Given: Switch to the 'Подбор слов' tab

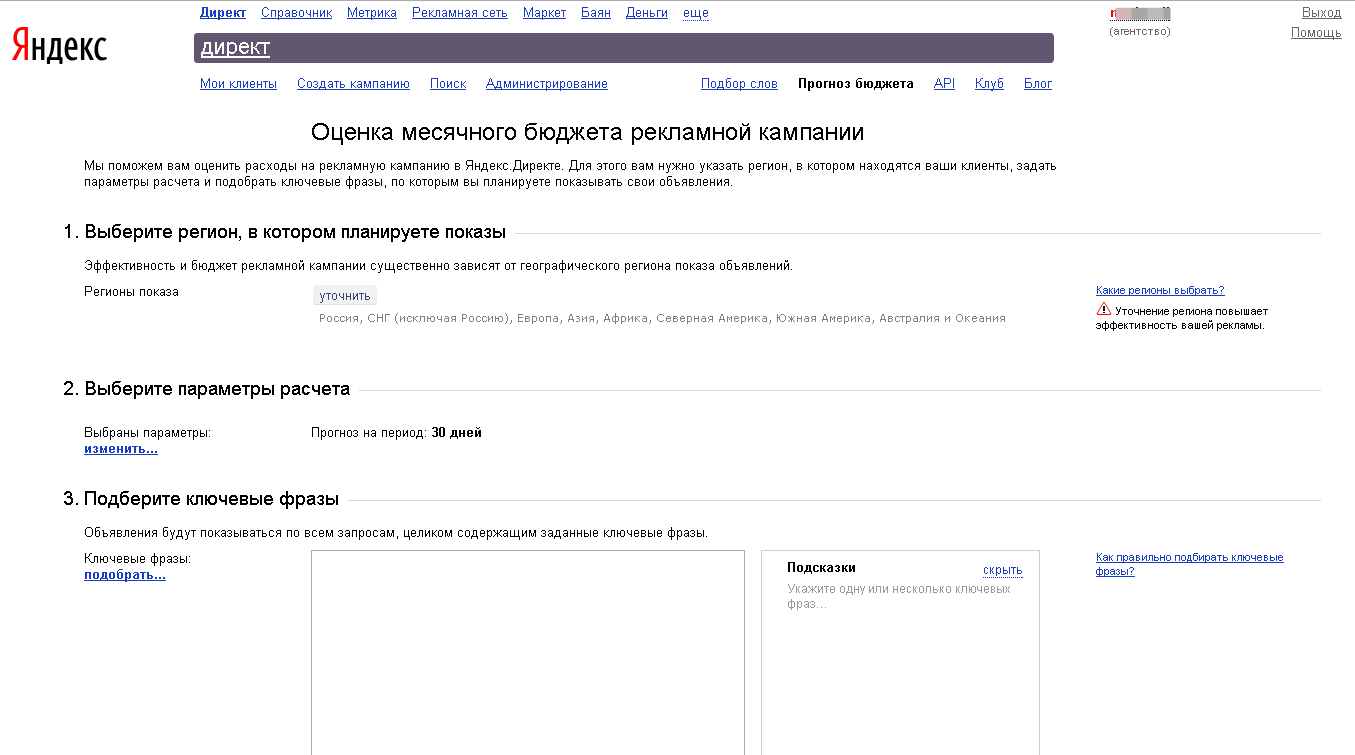Looking at the screenshot, I should coord(739,83).
